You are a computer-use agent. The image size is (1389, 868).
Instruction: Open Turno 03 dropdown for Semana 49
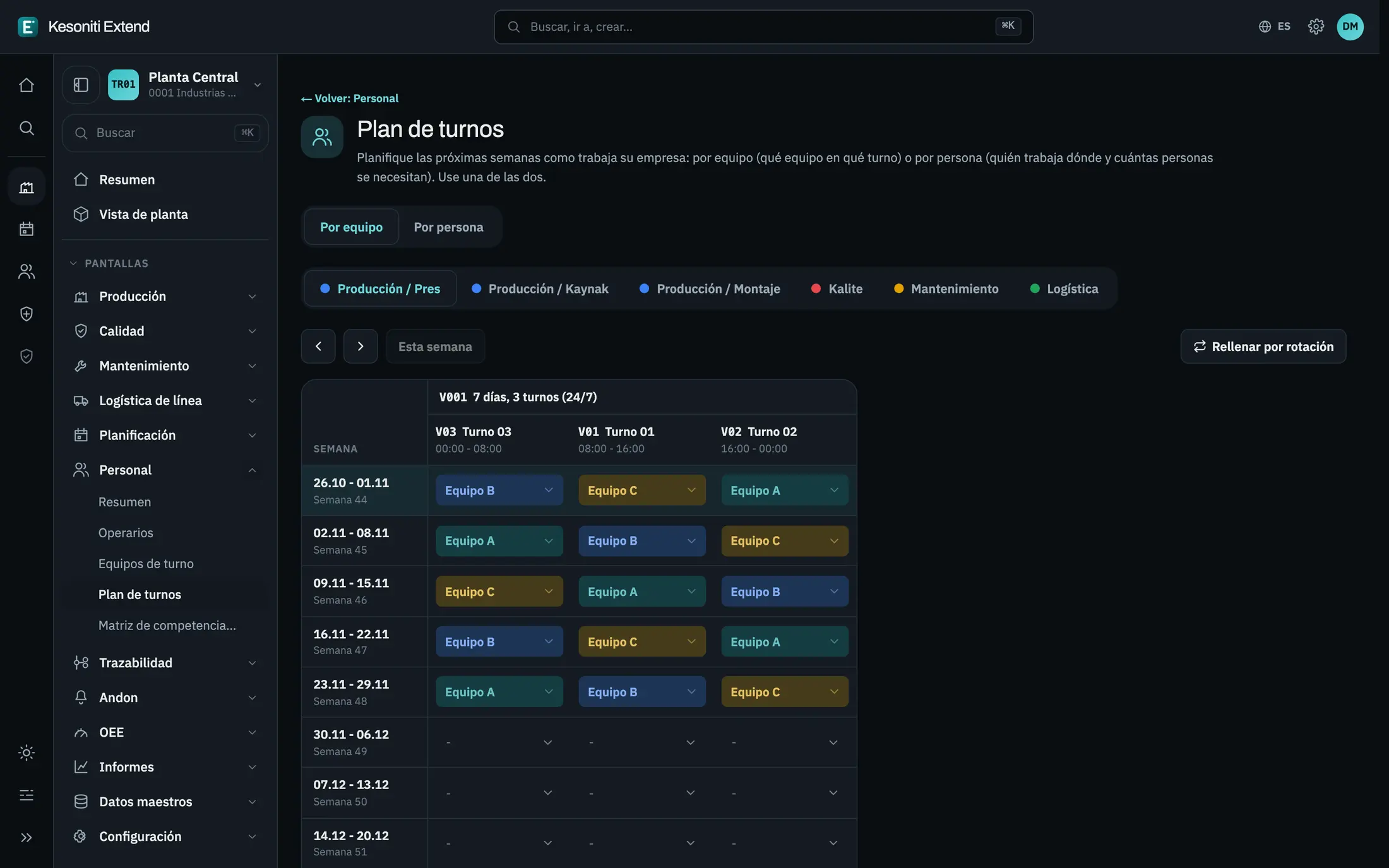click(x=499, y=742)
